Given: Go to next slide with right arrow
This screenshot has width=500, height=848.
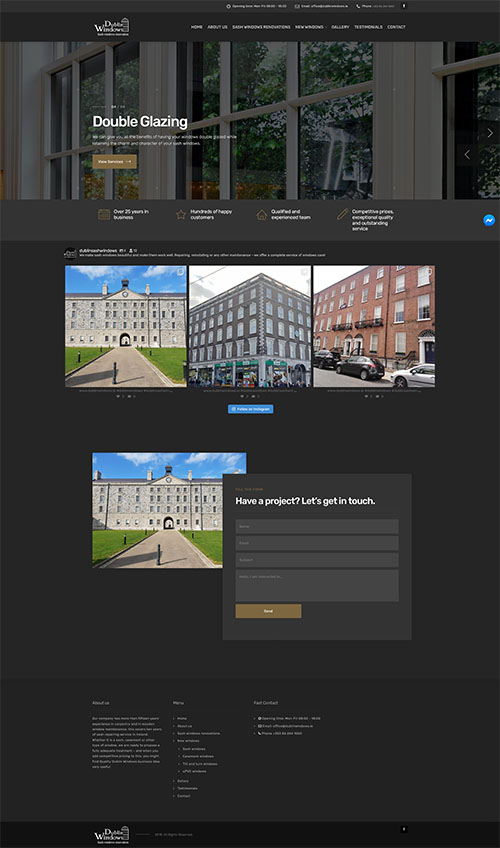Looking at the screenshot, I should point(490,132).
